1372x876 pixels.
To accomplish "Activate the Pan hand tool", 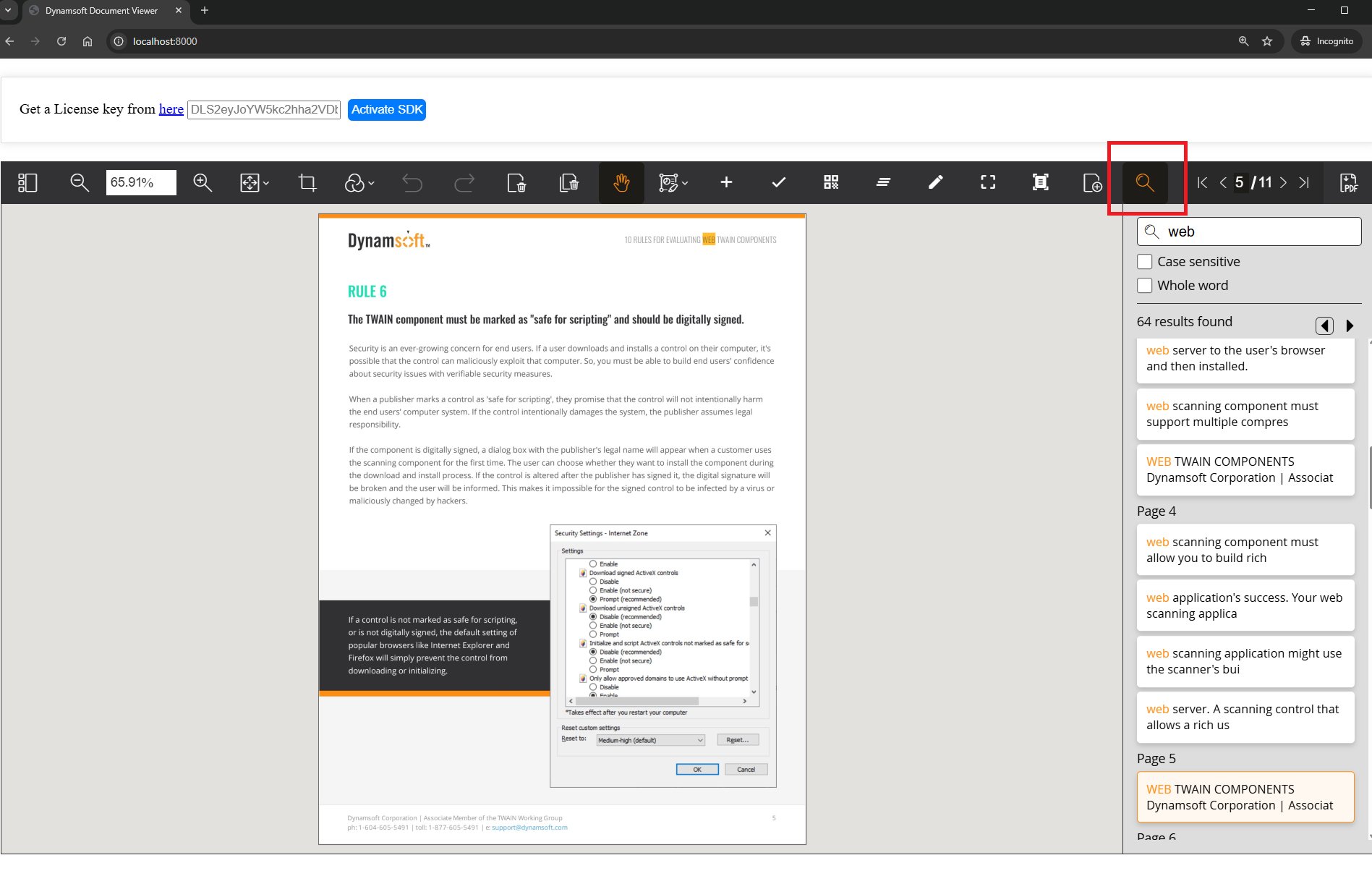I will (x=621, y=182).
